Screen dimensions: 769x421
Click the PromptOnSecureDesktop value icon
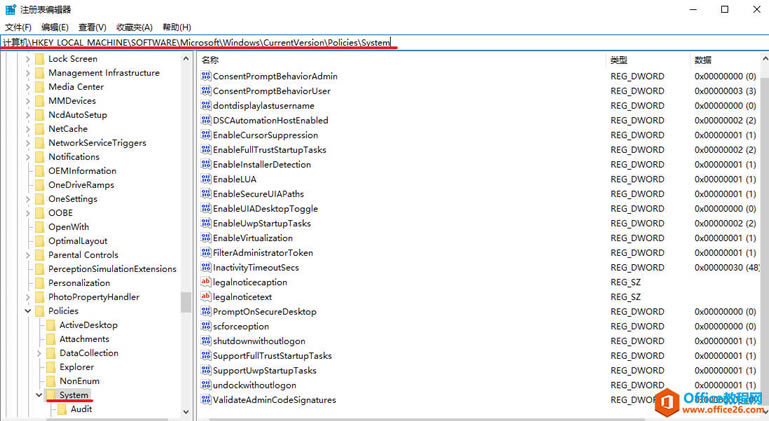[206, 312]
